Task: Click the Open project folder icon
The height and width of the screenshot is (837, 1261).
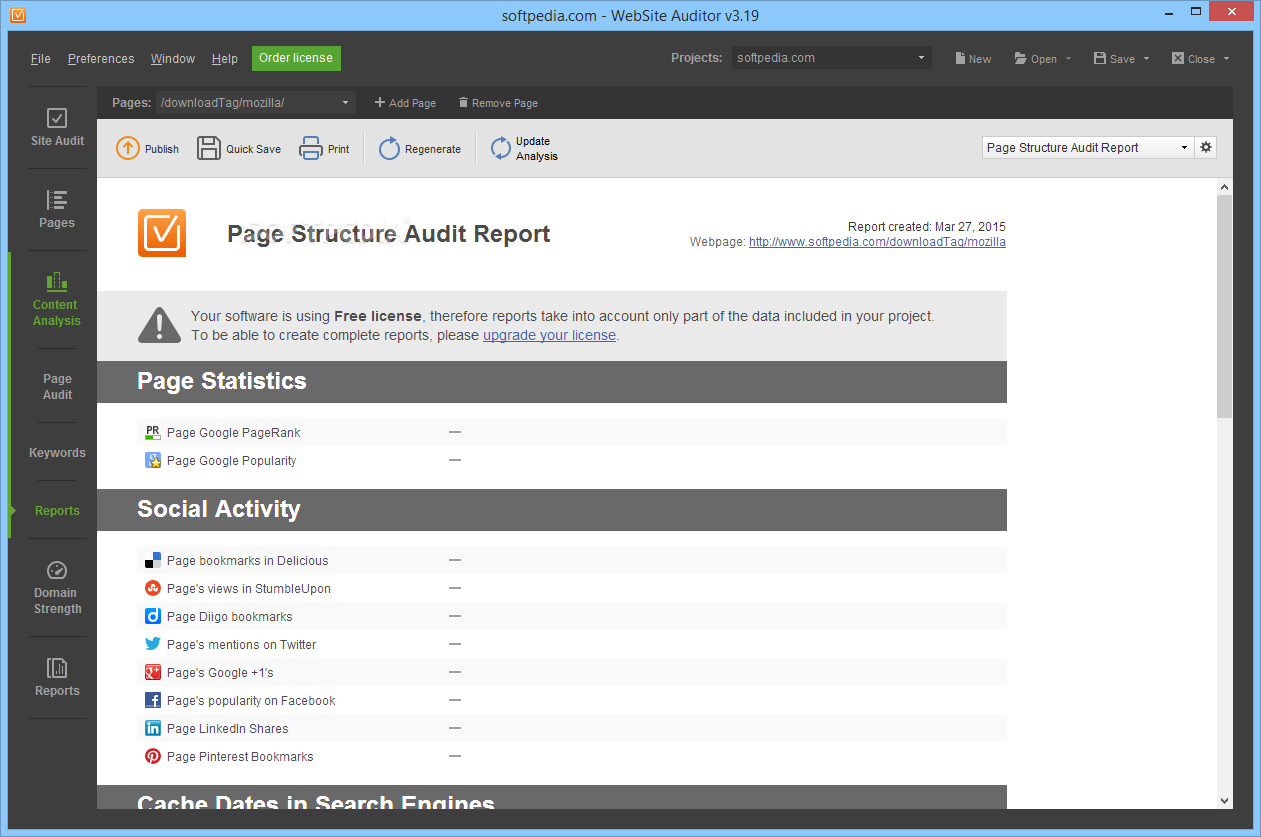Action: pyautogui.click(x=1020, y=58)
